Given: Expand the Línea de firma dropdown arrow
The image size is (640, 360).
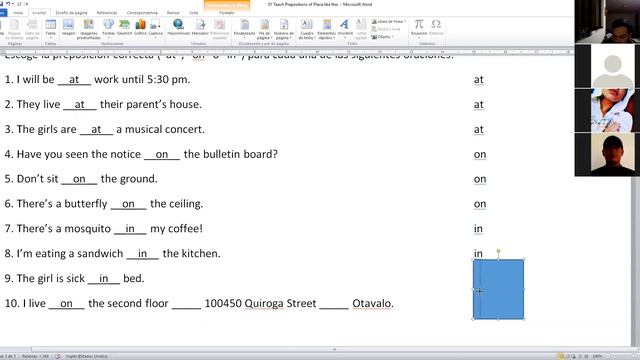Looking at the screenshot, I should coord(404,21).
